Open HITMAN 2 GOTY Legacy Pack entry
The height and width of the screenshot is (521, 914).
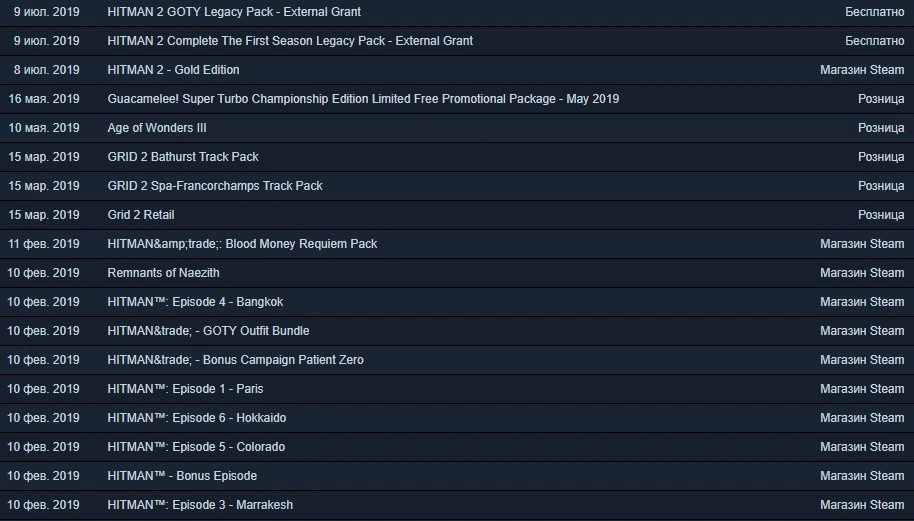pyautogui.click(x=234, y=12)
